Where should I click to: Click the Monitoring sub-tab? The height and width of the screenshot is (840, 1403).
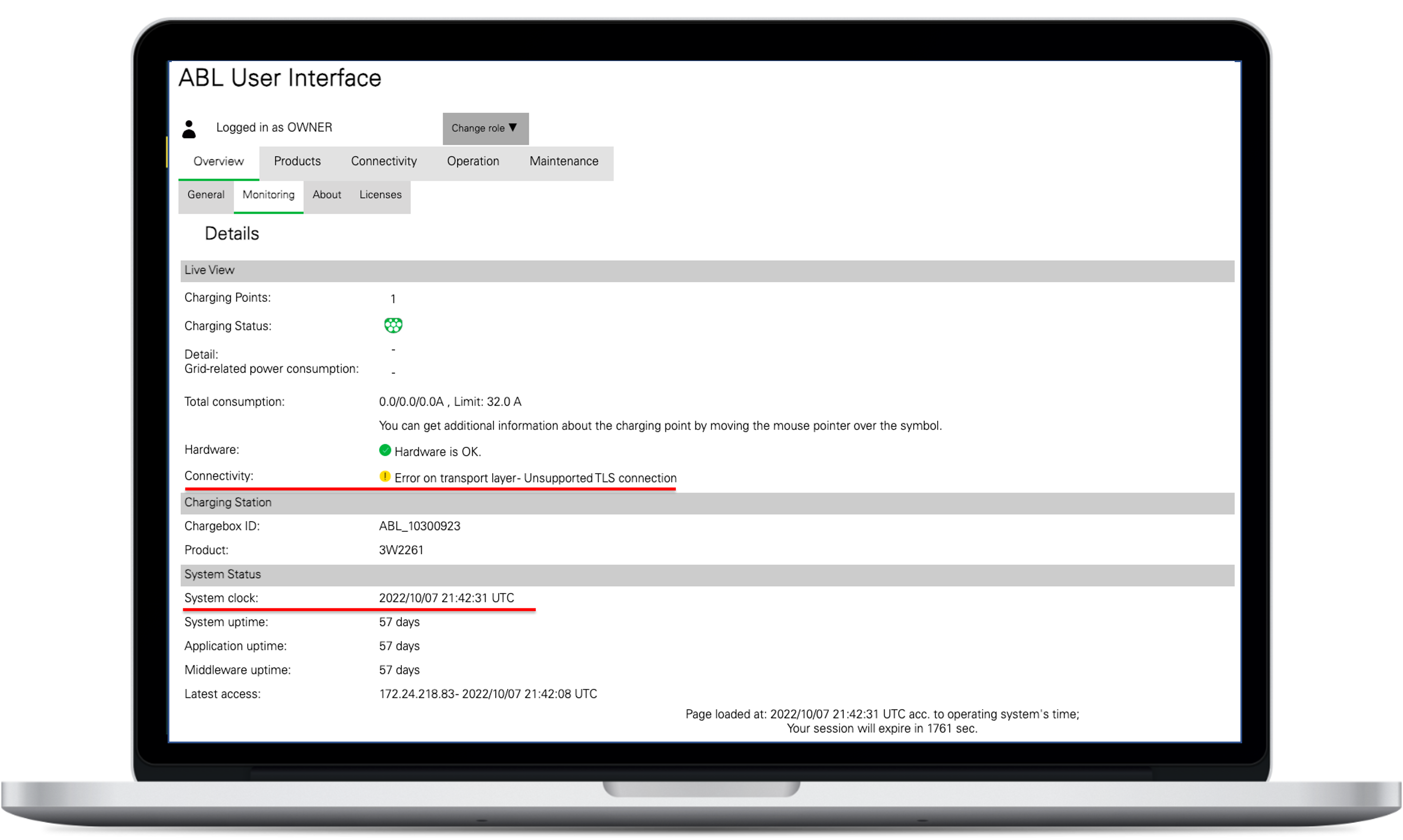click(268, 195)
